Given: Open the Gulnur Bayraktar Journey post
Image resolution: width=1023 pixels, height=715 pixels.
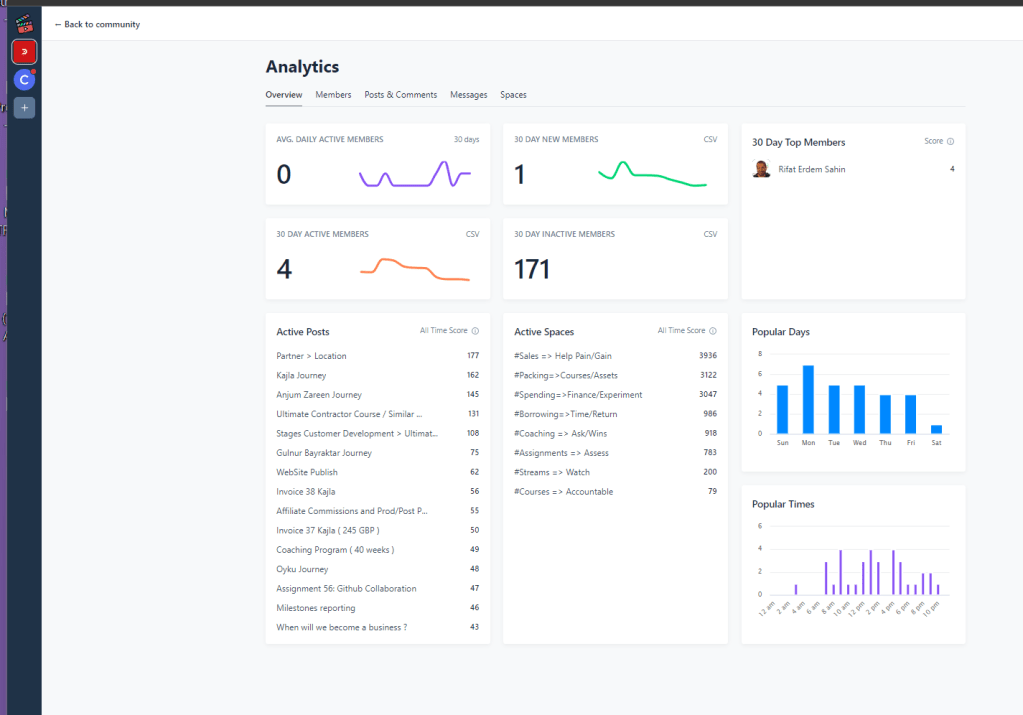Looking at the screenshot, I should point(324,453).
